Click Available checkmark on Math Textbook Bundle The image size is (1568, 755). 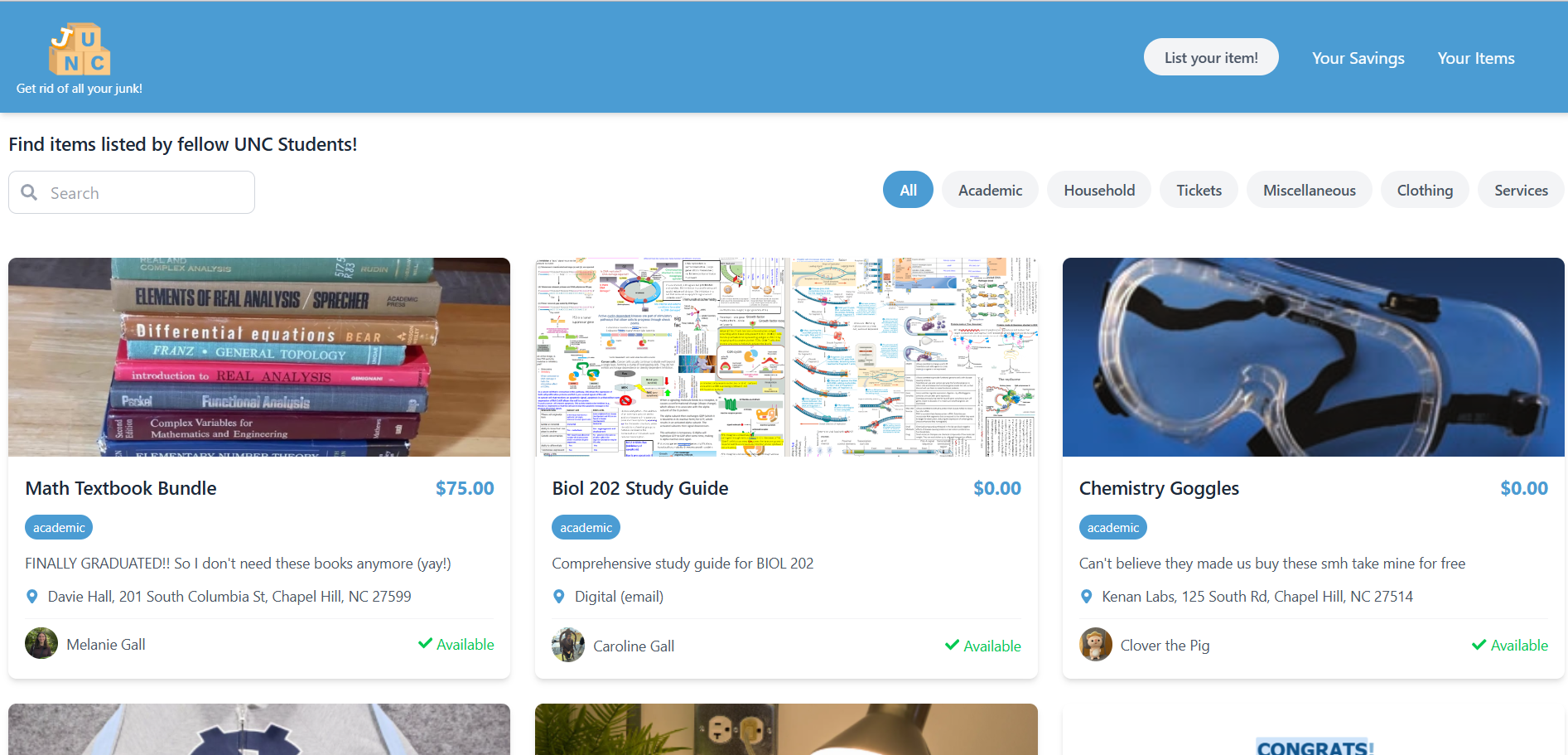pyautogui.click(x=425, y=643)
